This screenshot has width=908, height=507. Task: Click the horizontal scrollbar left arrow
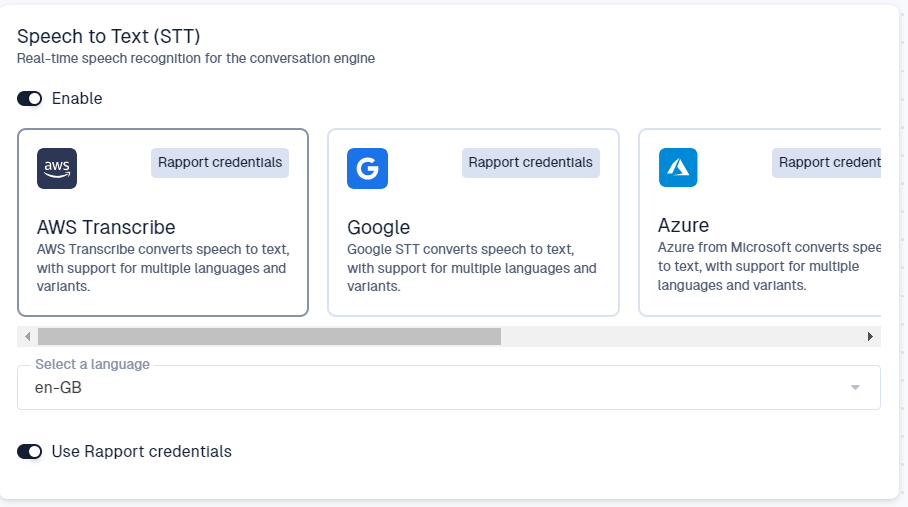point(27,336)
